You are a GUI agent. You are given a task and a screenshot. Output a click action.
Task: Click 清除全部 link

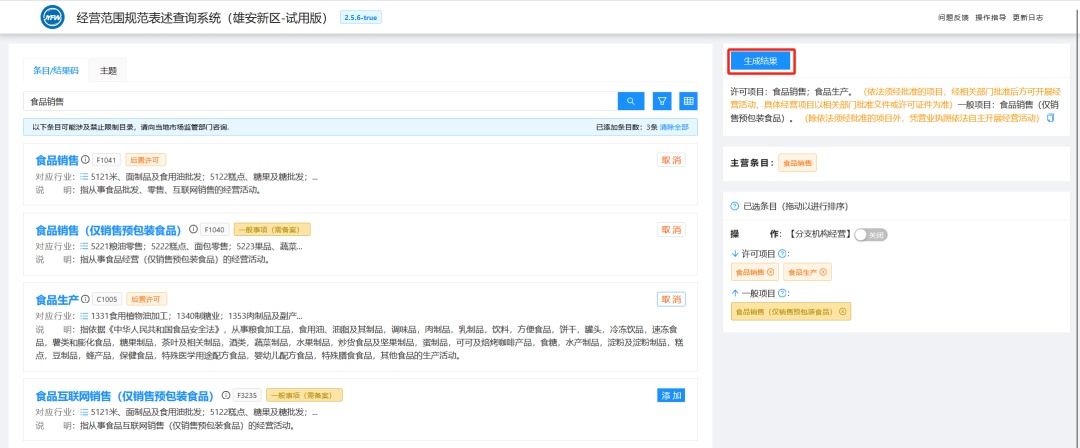674,128
